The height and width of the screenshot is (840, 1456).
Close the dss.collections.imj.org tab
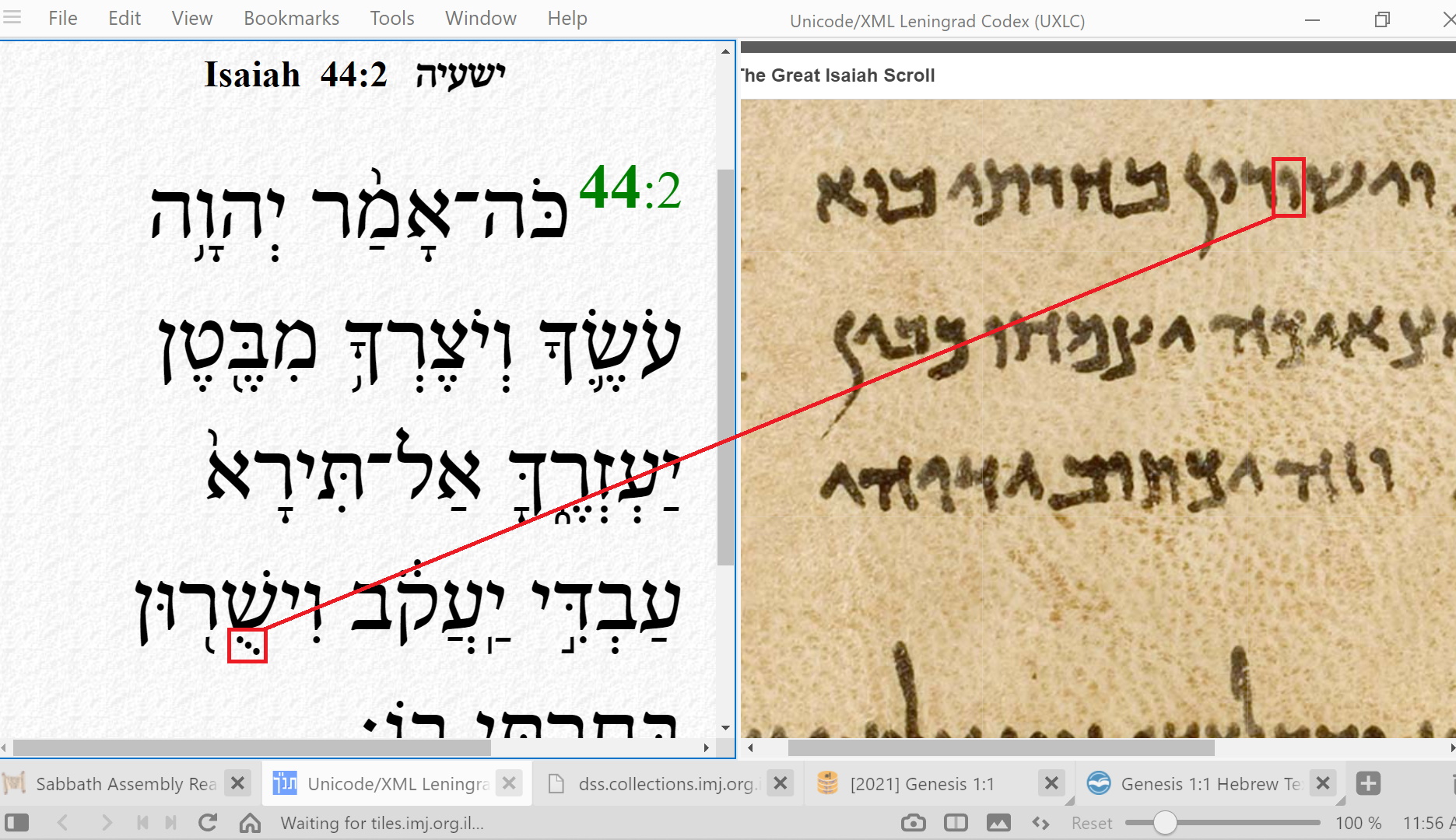[x=780, y=783]
